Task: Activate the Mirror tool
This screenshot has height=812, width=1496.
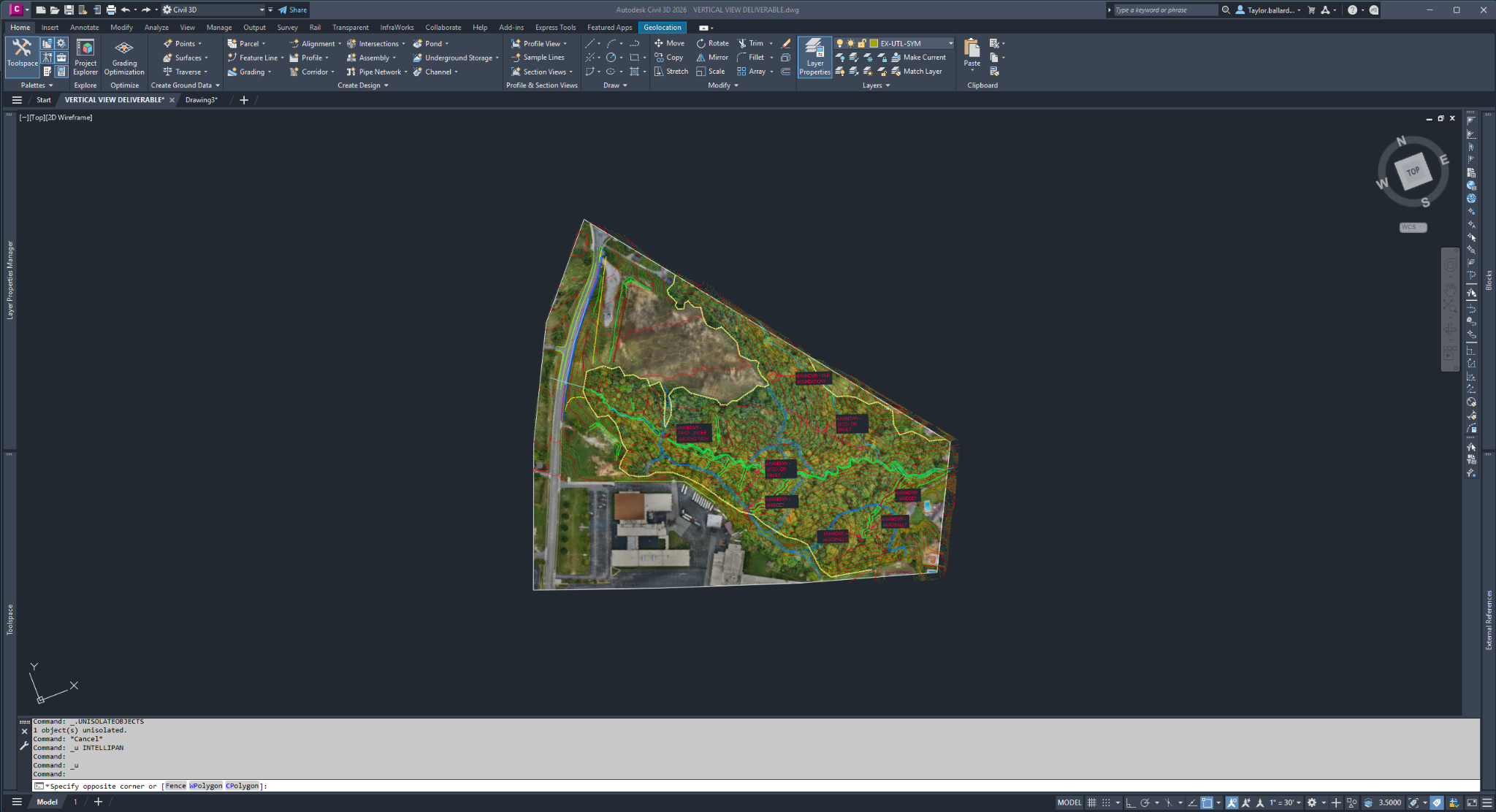Action: pyautogui.click(x=712, y=57)
